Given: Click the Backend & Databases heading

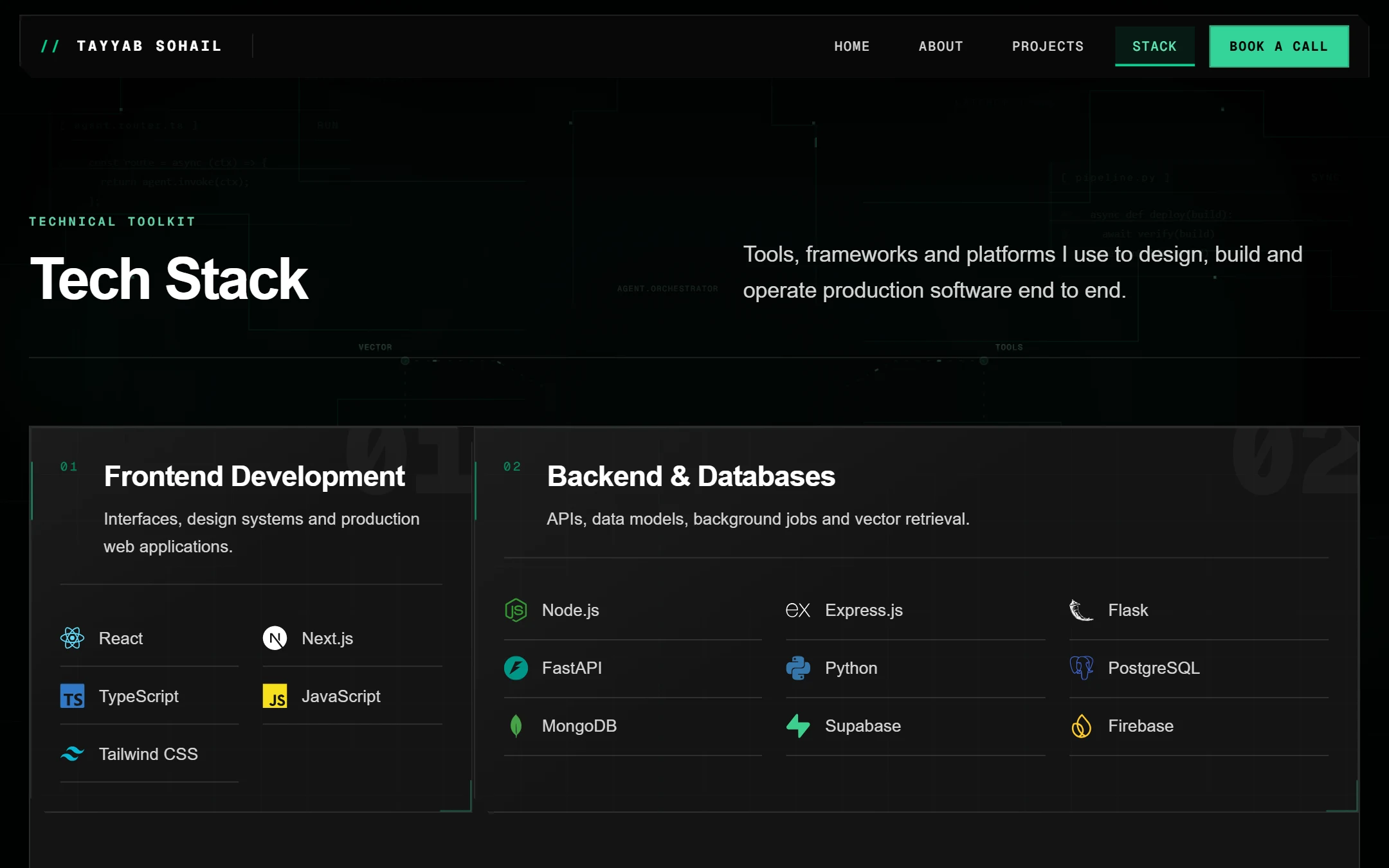Looking at the screenshot, I should click(x=691, y=476).
